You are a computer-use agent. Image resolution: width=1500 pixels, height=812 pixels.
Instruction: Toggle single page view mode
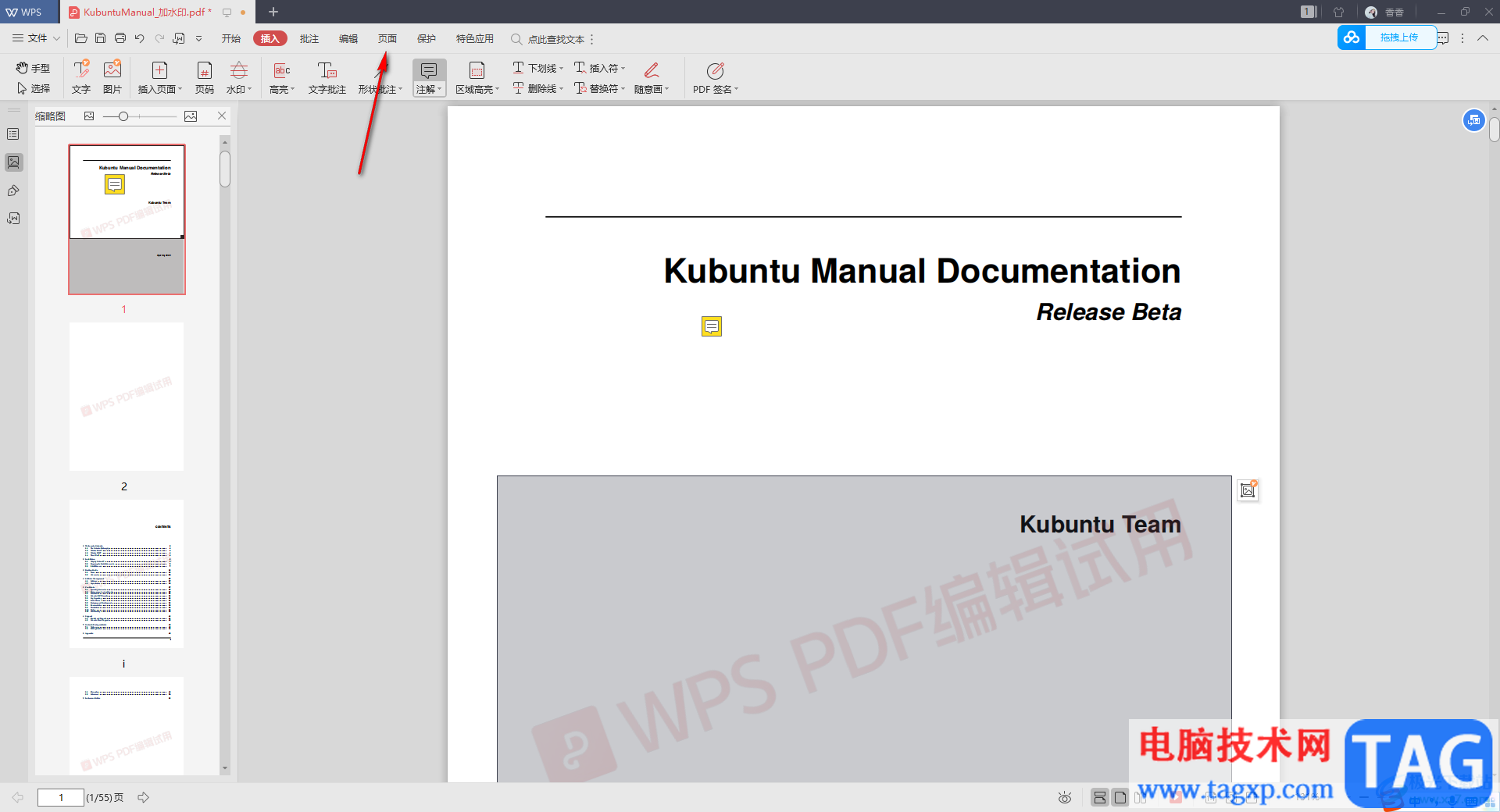pyautogui.click(x=1120, y=797)
